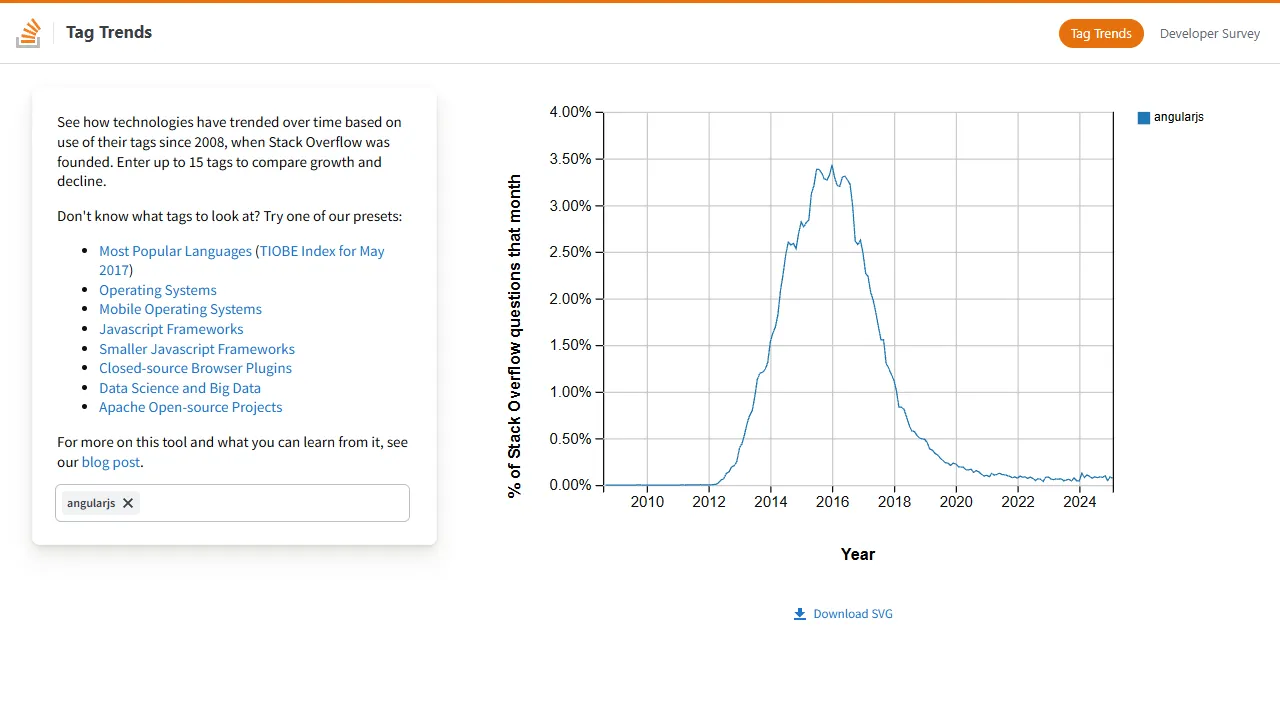Click the 2.50% y-axis label

[570, 252]
